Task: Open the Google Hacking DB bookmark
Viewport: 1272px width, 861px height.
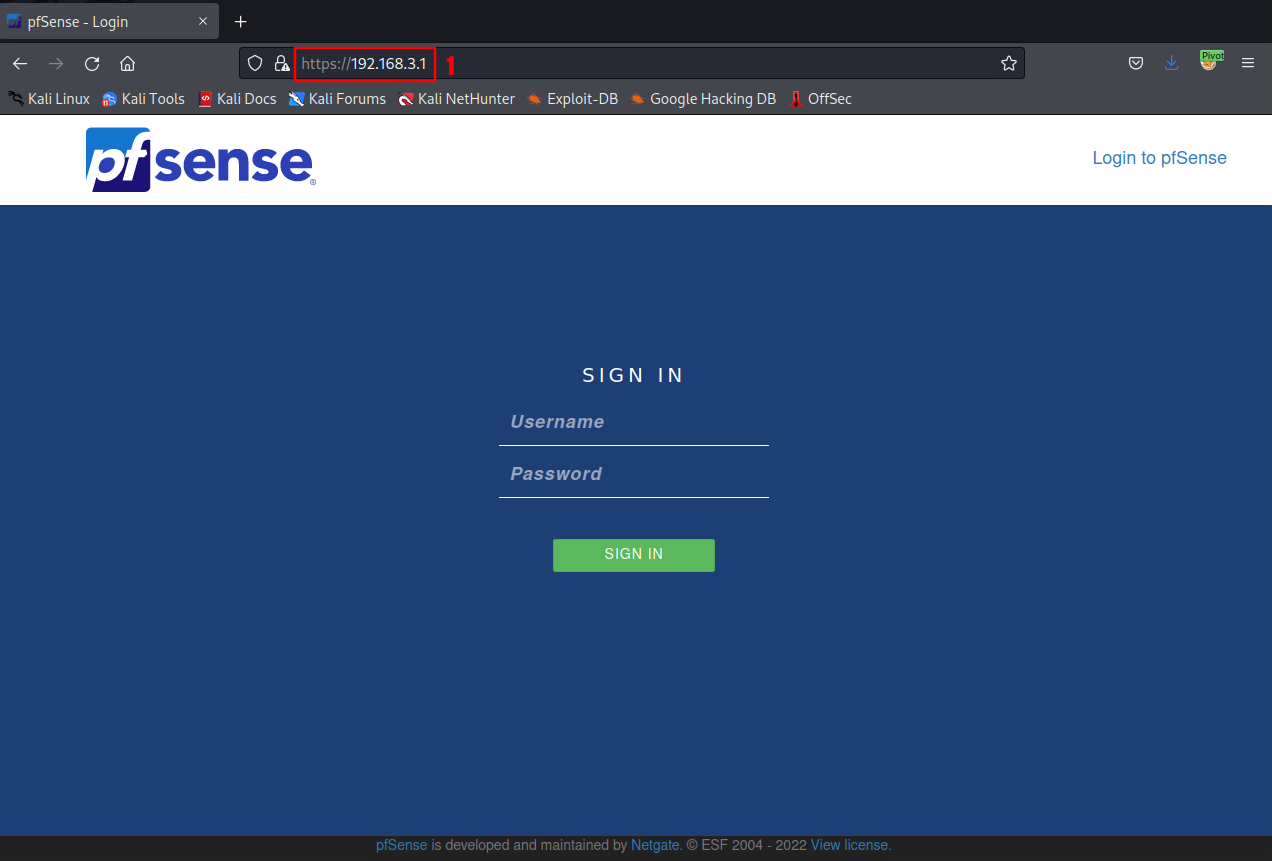Action: pyautogui.click(x=703, y=99)
